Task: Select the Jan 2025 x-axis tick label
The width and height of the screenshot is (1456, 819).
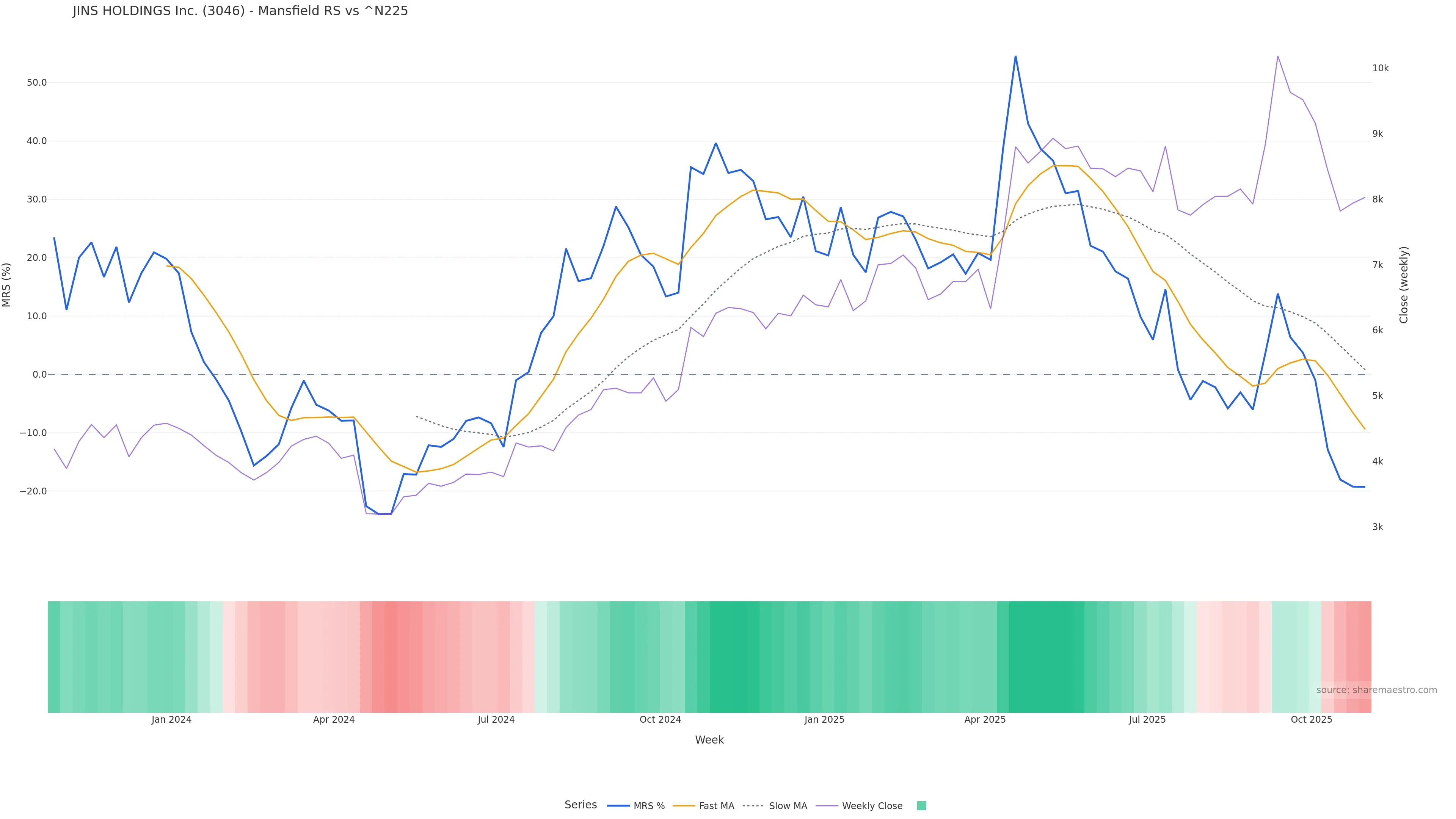Action: (824, 720)
